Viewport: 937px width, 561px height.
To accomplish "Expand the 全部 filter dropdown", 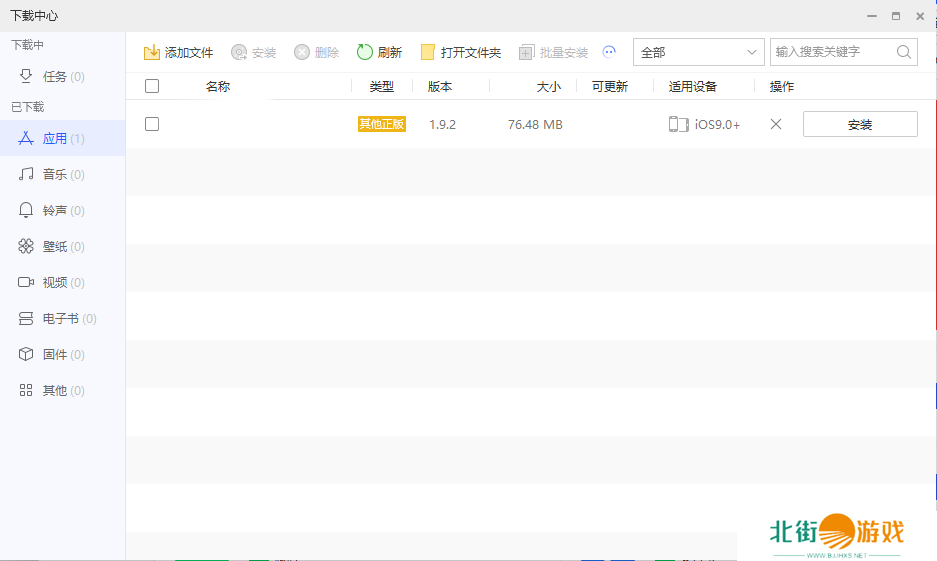I will 698,52.
